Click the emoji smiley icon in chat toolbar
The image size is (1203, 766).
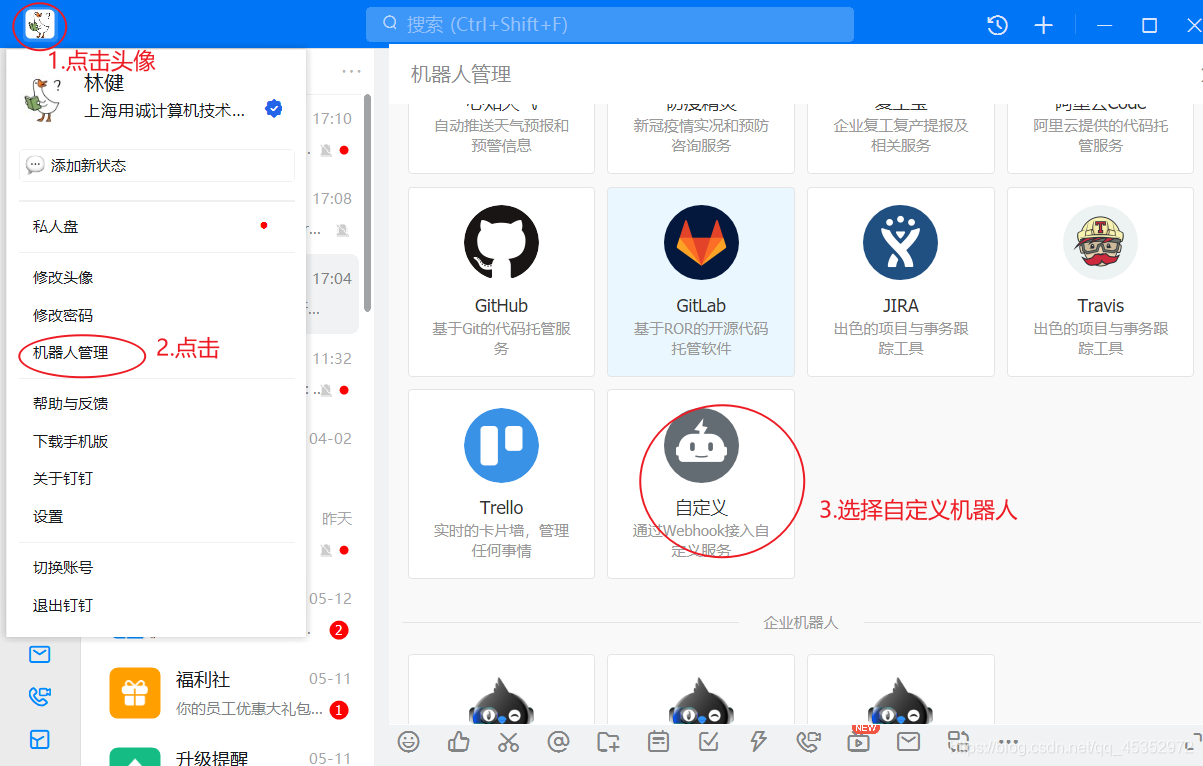click(408, 742)
